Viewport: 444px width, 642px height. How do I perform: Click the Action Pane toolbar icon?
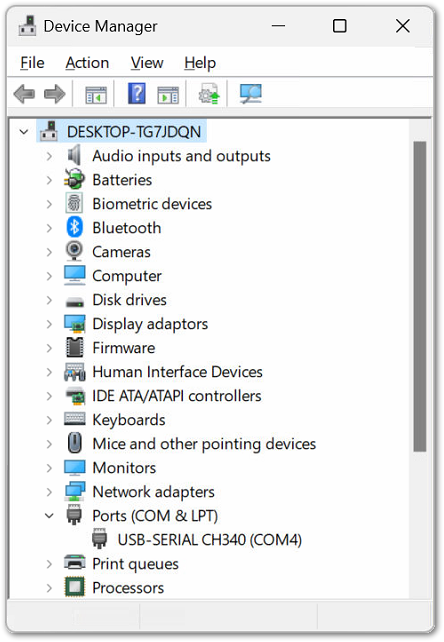[168, 95]
